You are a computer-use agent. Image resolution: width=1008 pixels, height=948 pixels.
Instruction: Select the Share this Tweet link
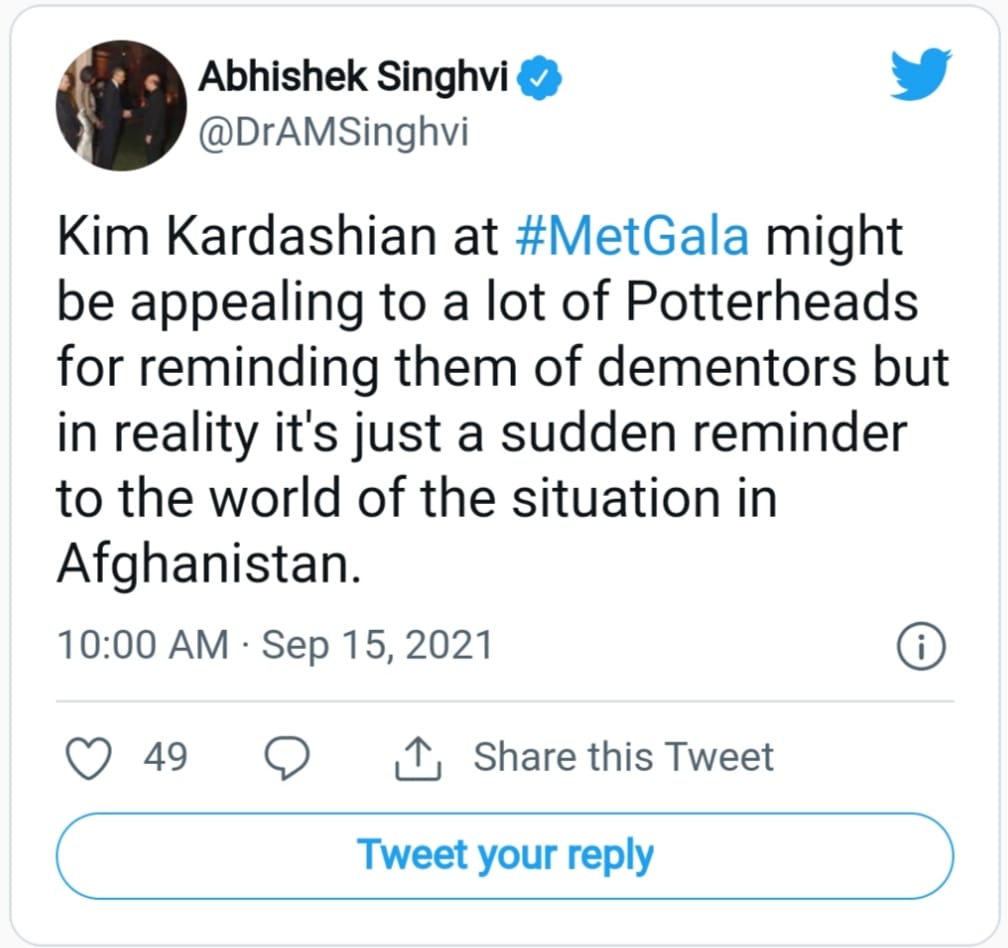pos(623,757)
